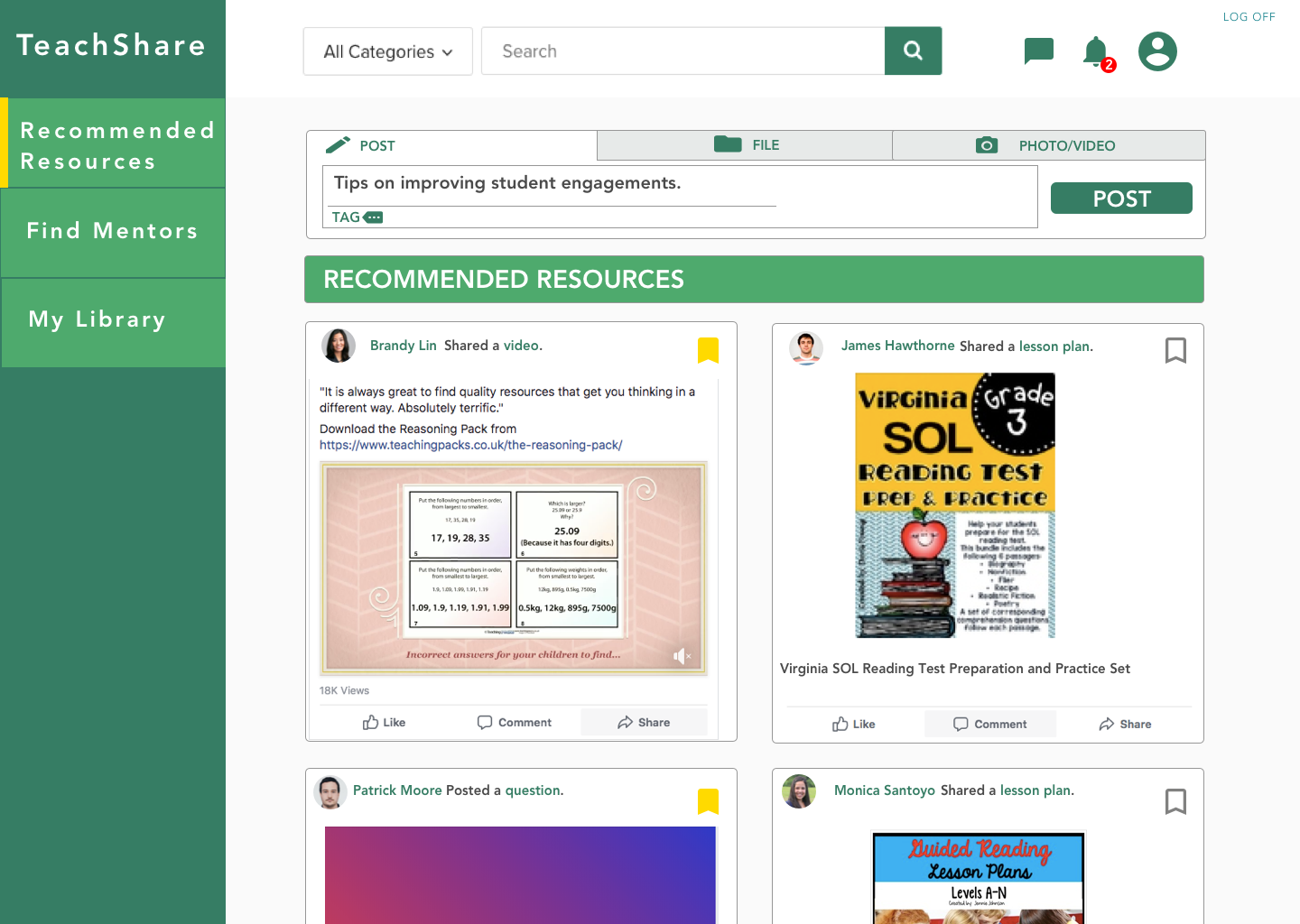Switch to the PHOTO/VIDEO tab

pyautogui.click(x=1047, y=145)
